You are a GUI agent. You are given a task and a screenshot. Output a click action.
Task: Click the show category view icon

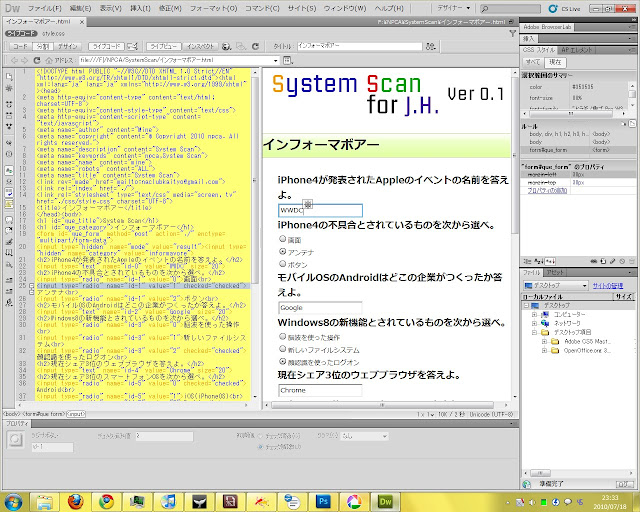point(527,261)
